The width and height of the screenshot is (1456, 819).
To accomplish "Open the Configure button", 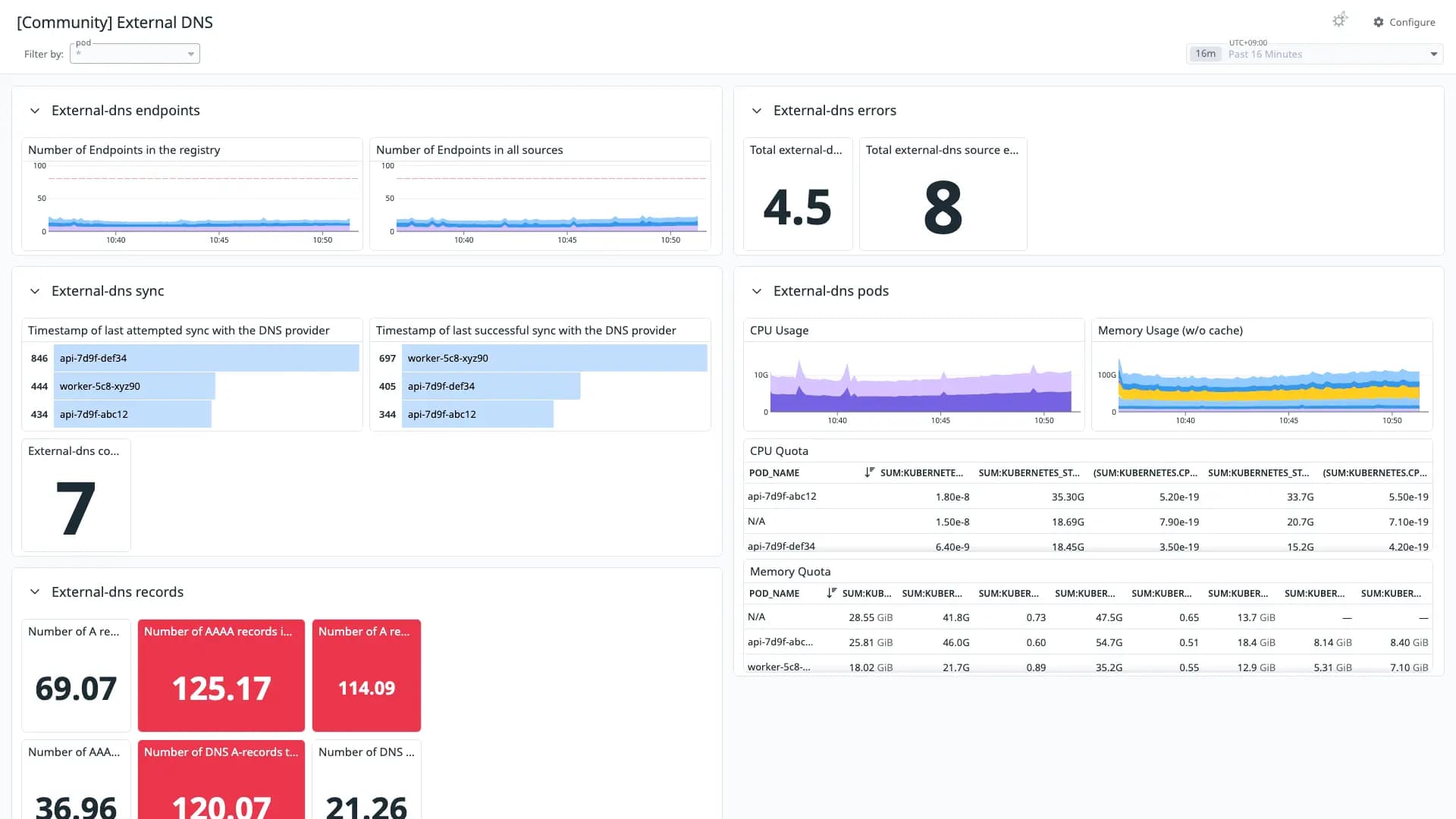I will coord(1404,22).
